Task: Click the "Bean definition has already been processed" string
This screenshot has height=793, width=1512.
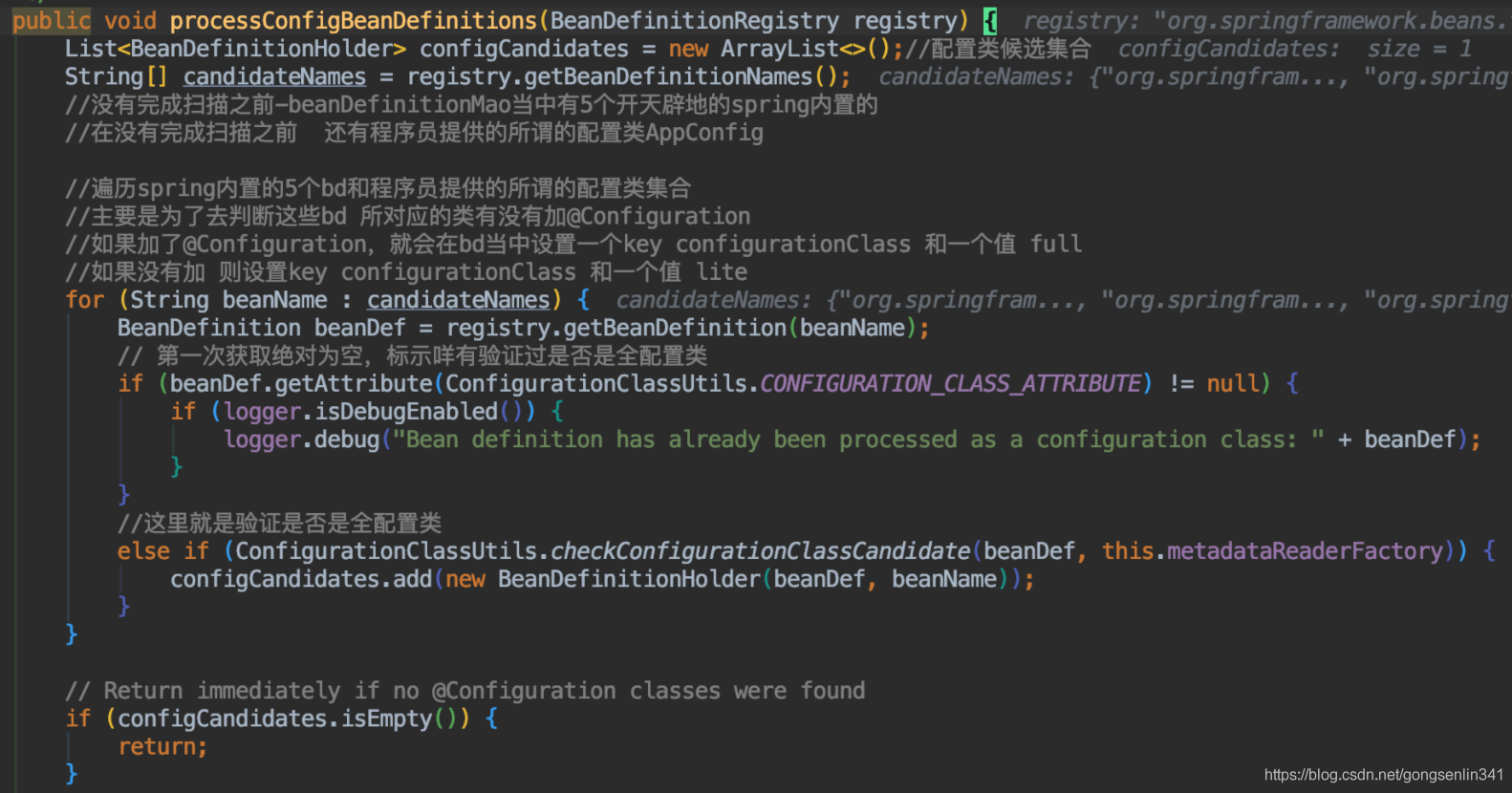Action: (859, 439)
